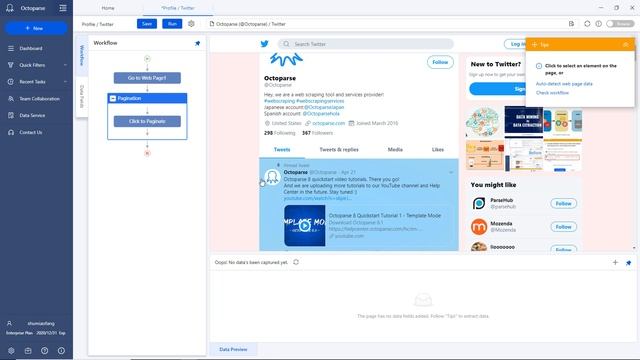The image size is (640, 360).
Task: Collapse the sidebar with the hamburger icon
Action: [62, 8]
